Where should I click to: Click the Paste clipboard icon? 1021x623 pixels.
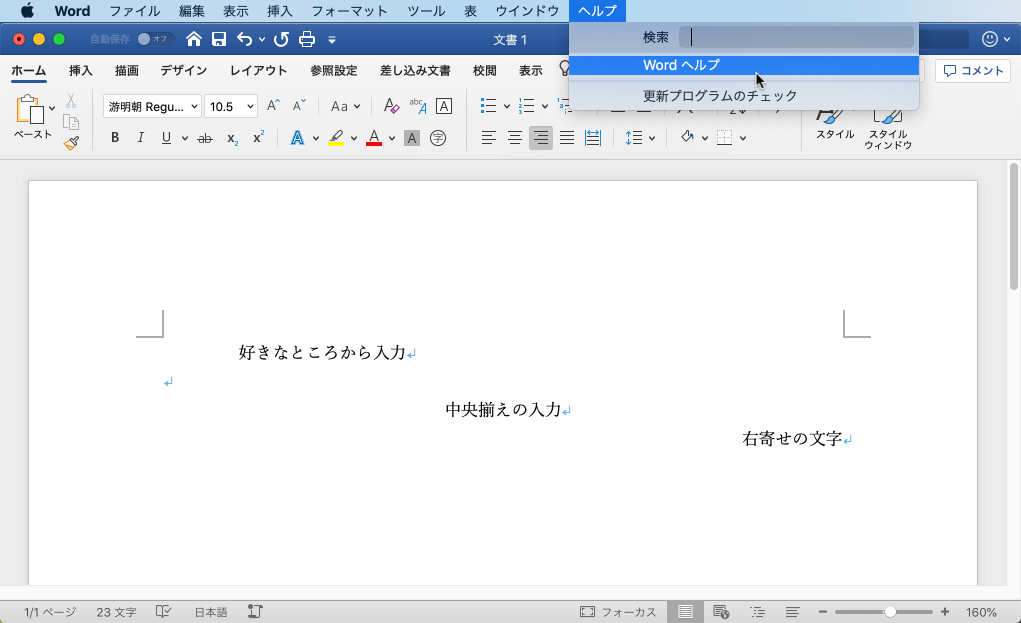(30, 109)
